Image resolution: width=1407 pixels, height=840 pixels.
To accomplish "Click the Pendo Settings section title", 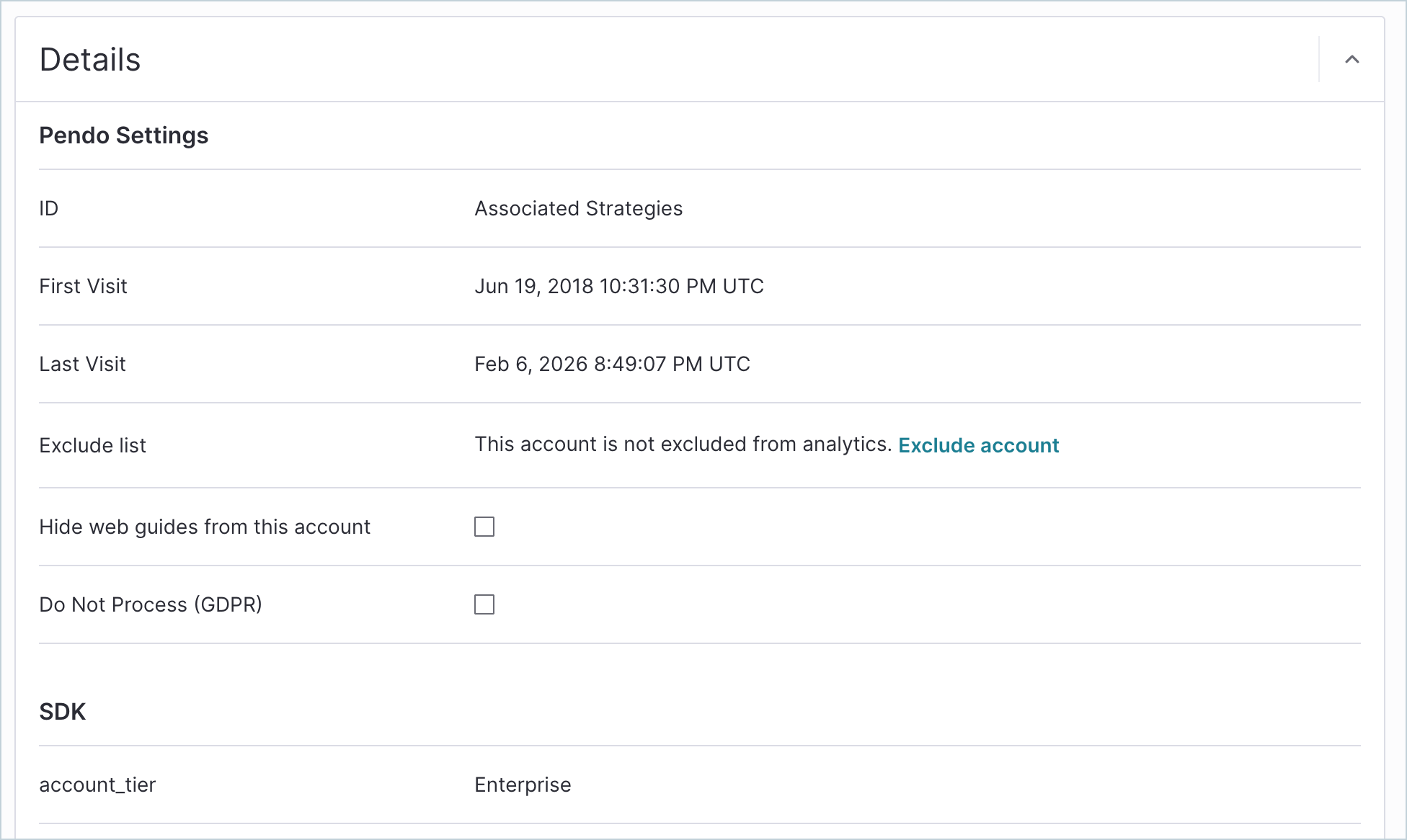I will coord(124,135).
